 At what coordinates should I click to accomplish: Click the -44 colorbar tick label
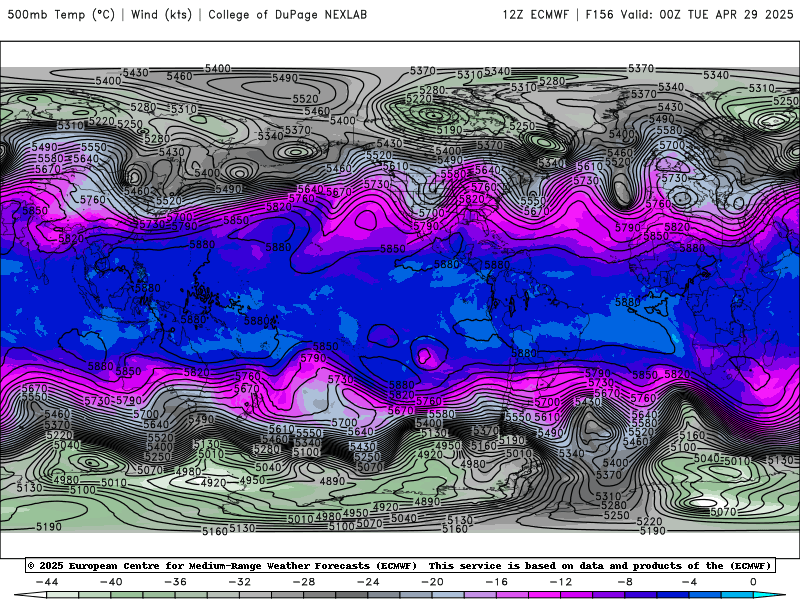(46, 582)
